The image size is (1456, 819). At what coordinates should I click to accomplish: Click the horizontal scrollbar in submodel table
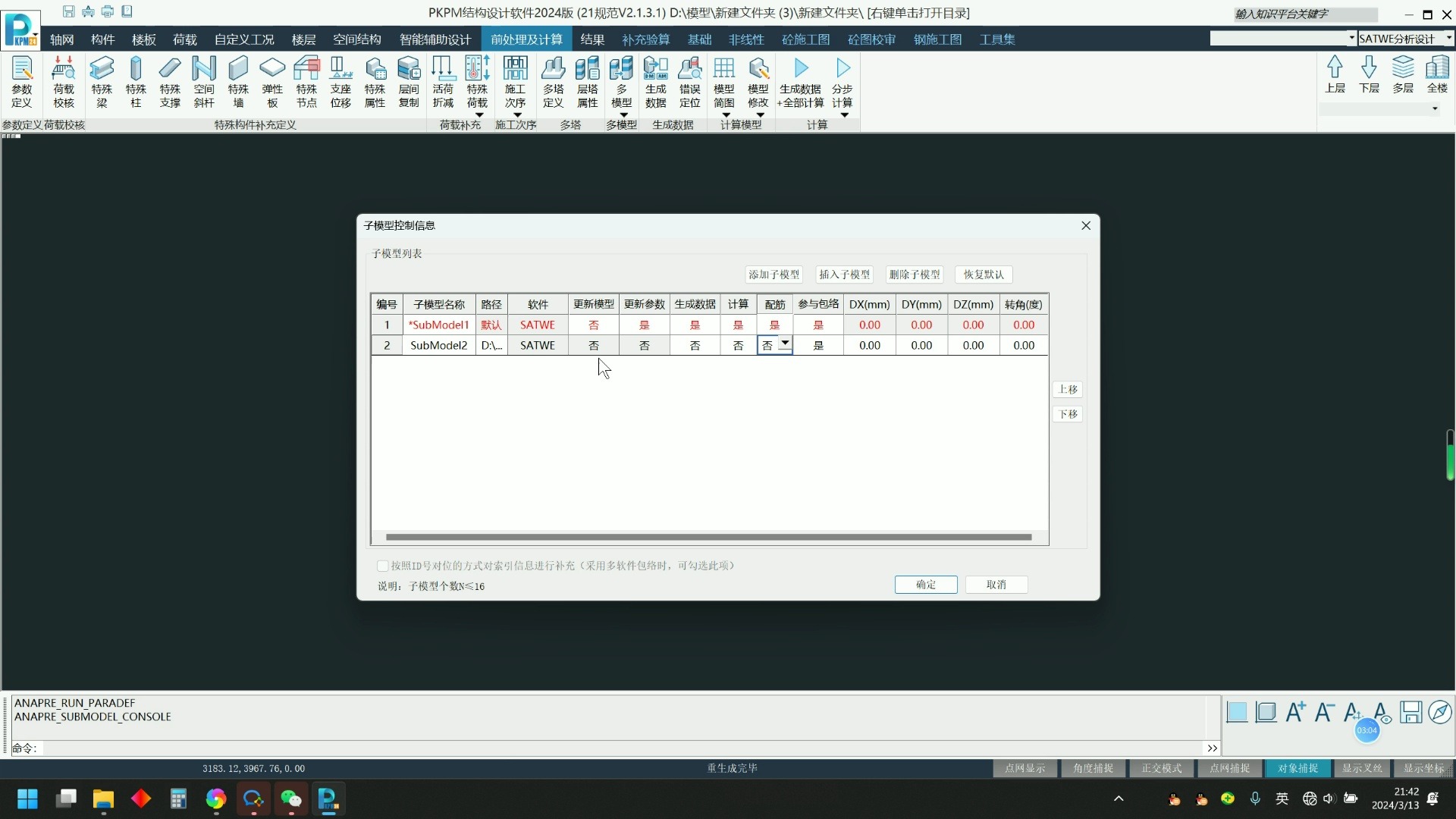coord(708,537)
